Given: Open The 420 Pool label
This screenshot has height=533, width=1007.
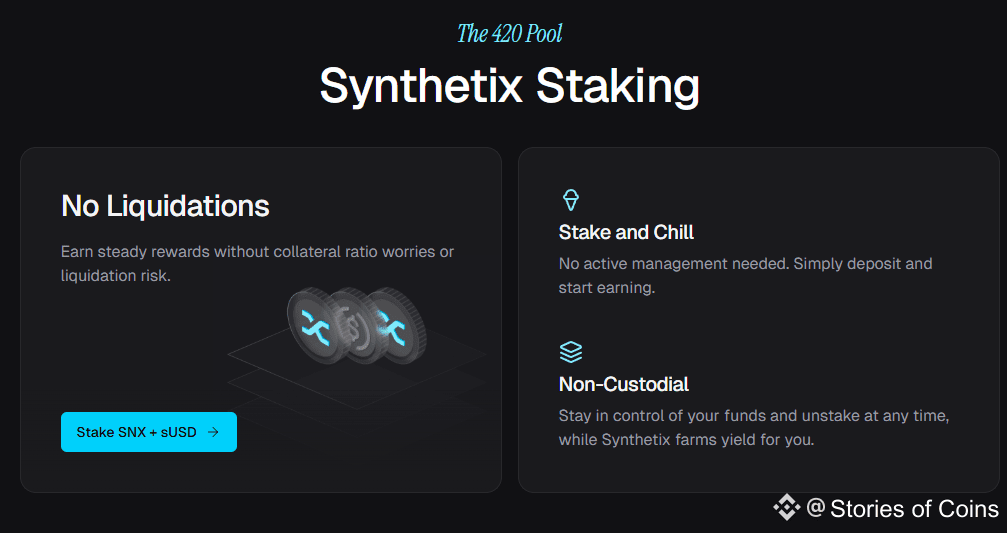Looking at the screenshot, I should (509, 33).
